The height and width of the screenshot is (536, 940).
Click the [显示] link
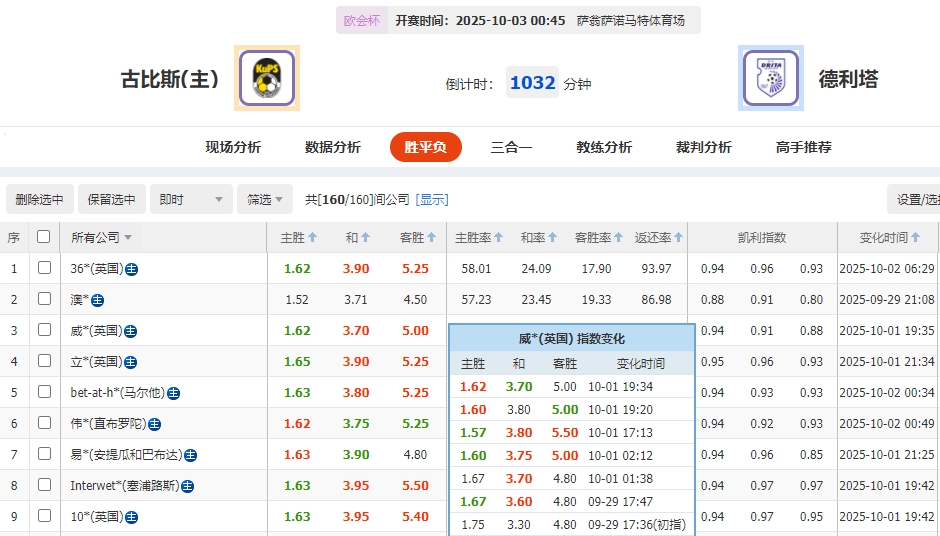tap(432, 199)
